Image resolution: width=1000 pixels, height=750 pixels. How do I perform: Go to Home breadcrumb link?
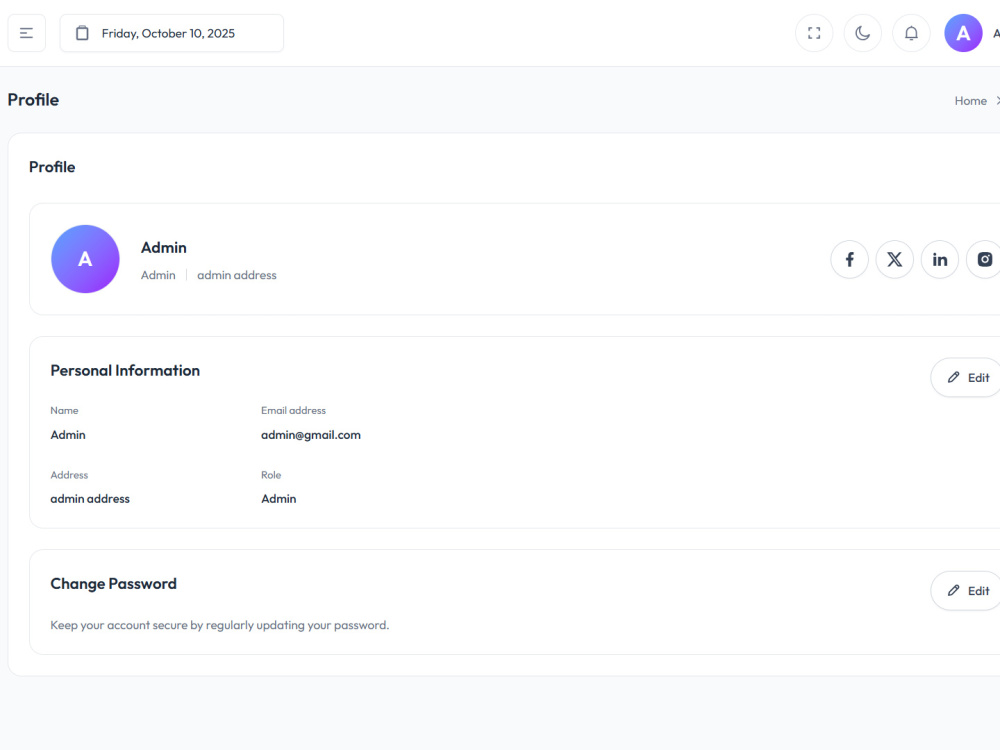coord(971,101)
